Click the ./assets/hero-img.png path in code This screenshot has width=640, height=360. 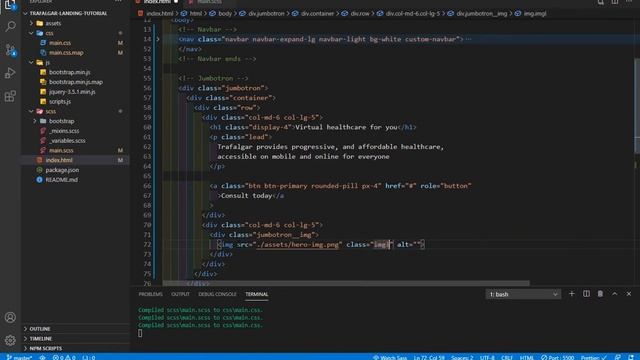(298, 244)
